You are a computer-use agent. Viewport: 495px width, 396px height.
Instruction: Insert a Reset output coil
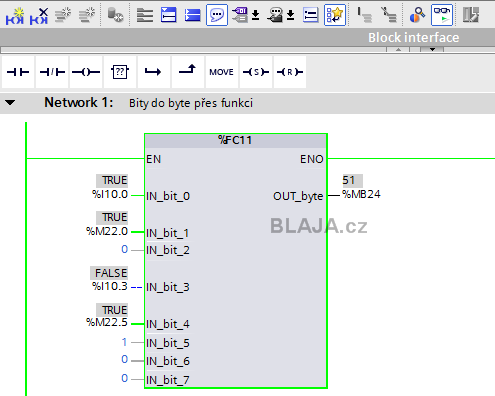(290, 72)
